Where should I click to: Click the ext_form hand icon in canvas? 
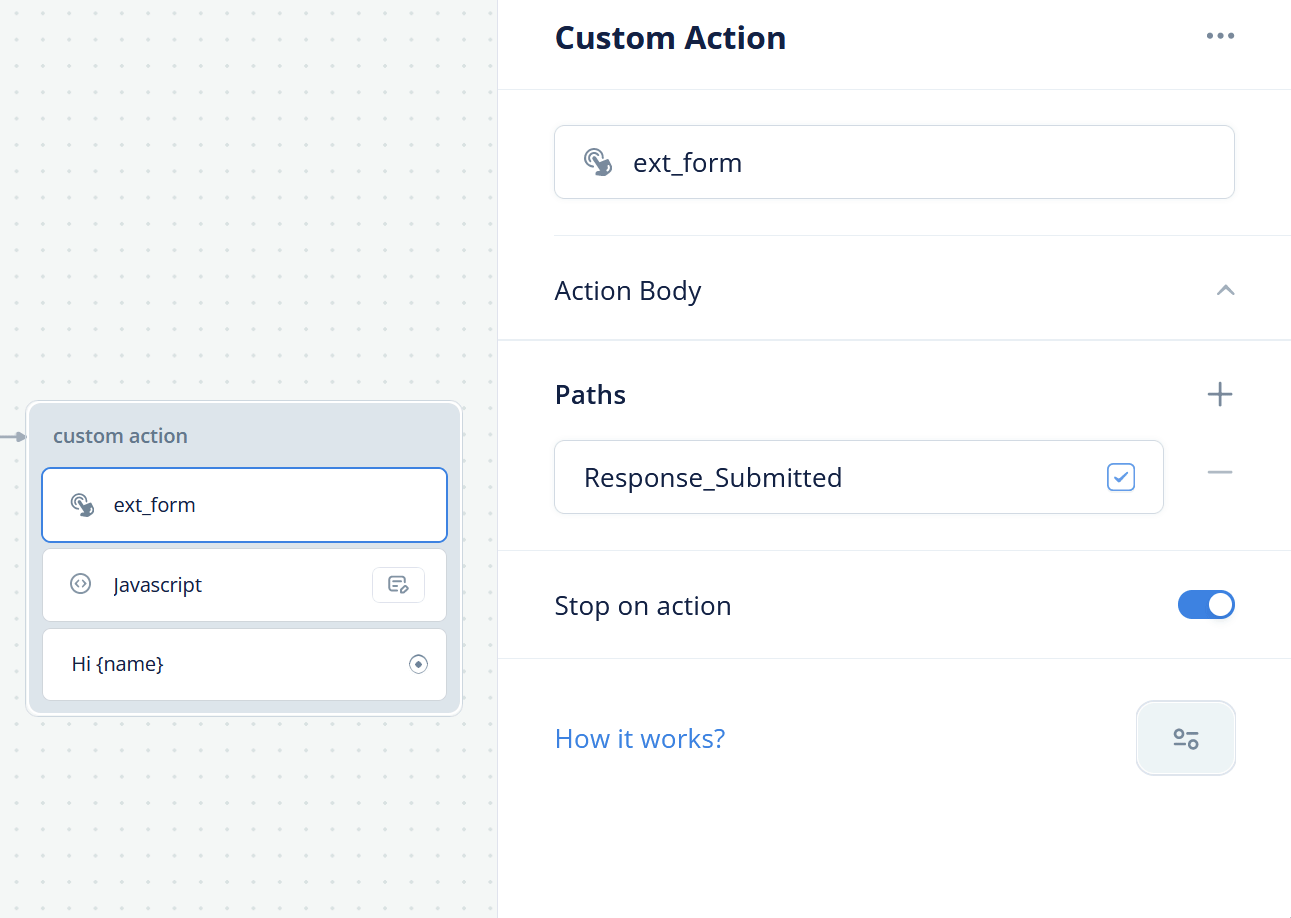point(82,505)
